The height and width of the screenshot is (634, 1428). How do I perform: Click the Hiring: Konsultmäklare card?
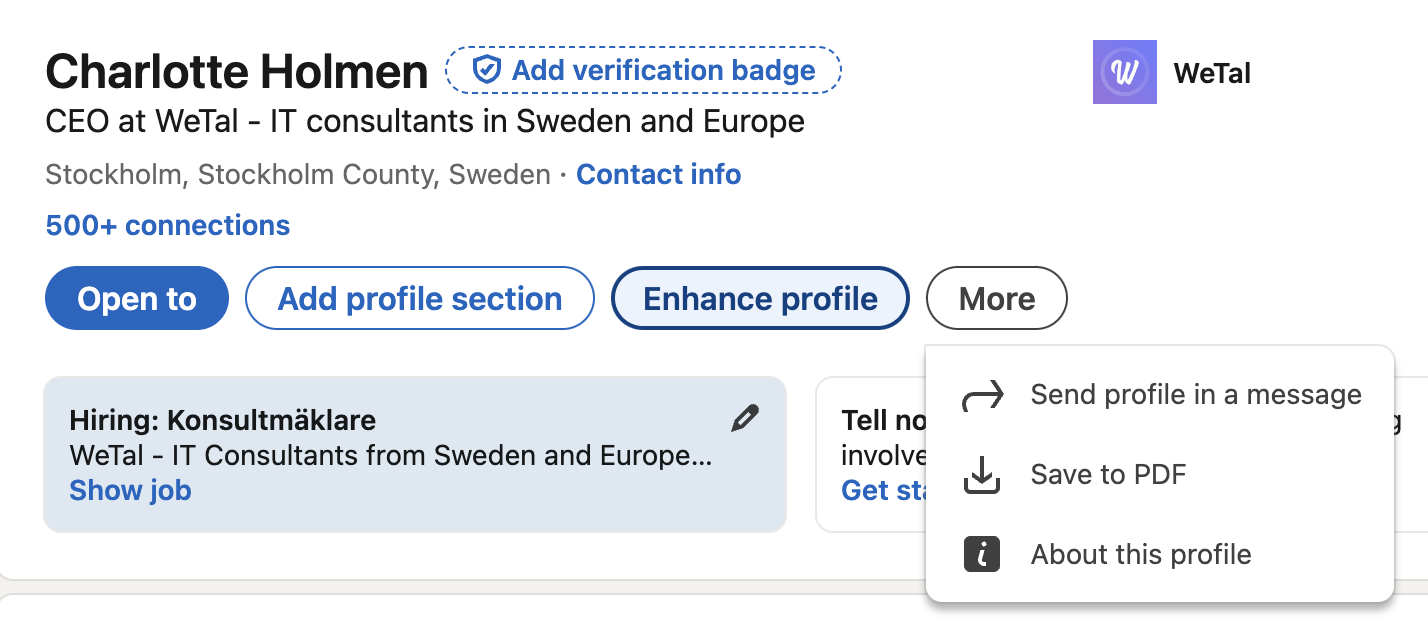coord(415,454)
